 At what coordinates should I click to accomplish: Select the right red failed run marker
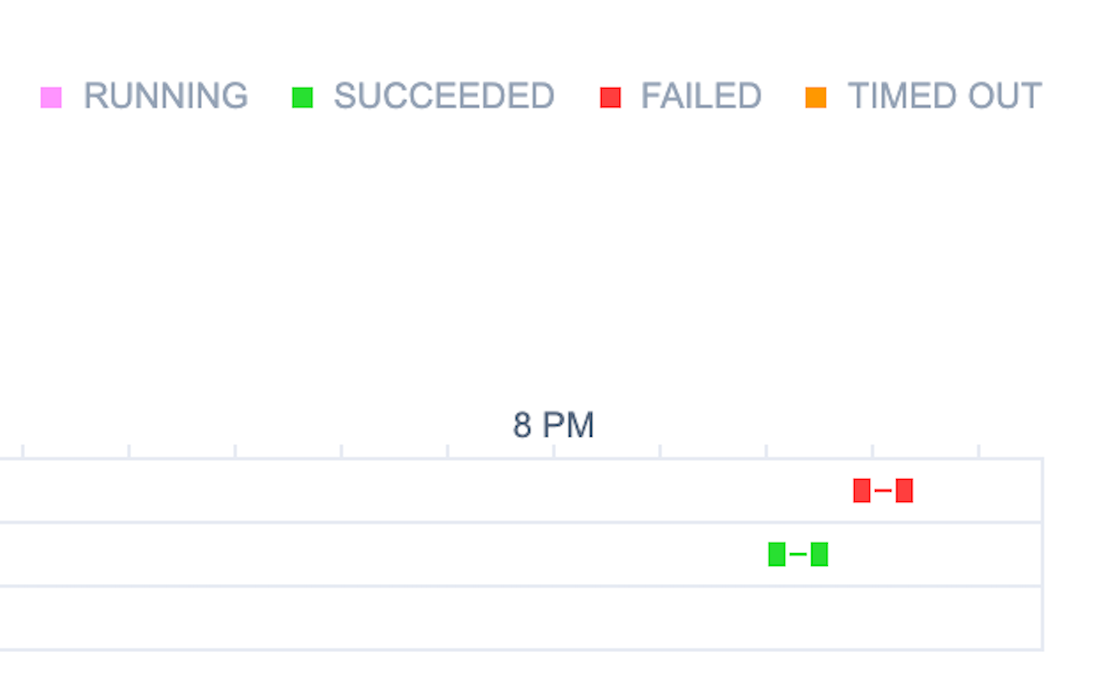pos(904,490)
